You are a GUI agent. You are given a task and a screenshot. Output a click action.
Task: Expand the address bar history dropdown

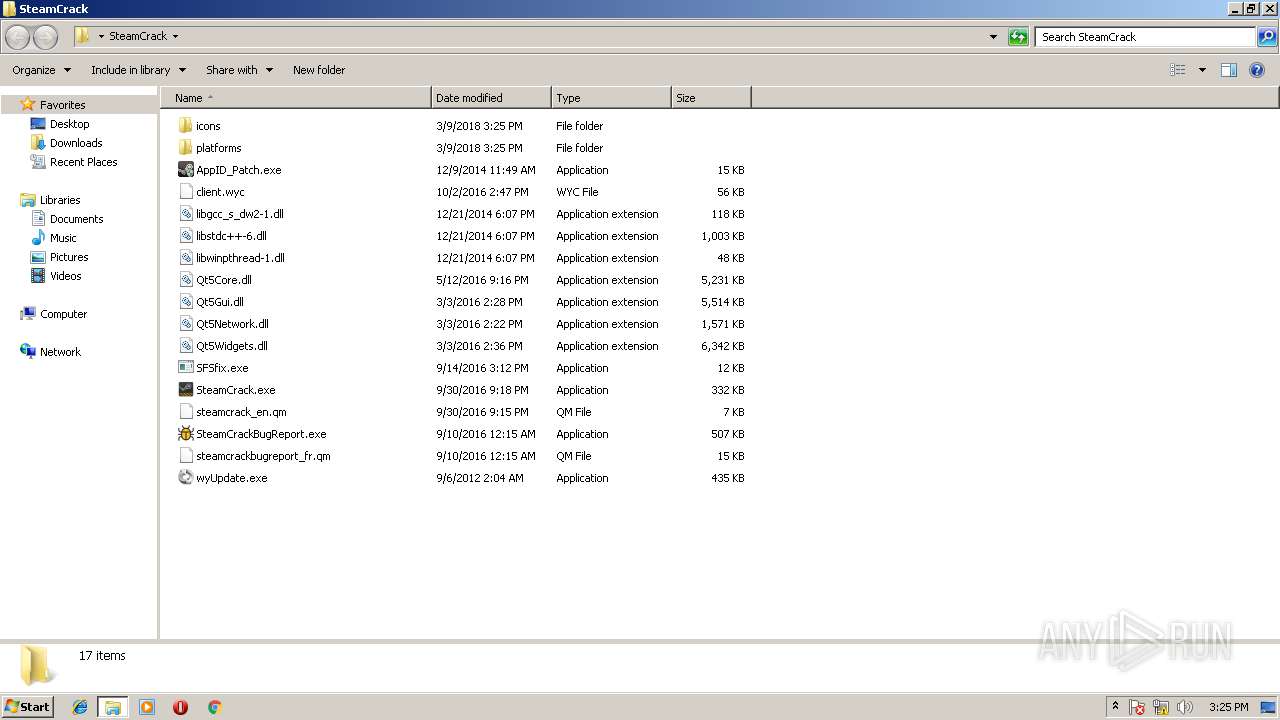click(993, 37)
